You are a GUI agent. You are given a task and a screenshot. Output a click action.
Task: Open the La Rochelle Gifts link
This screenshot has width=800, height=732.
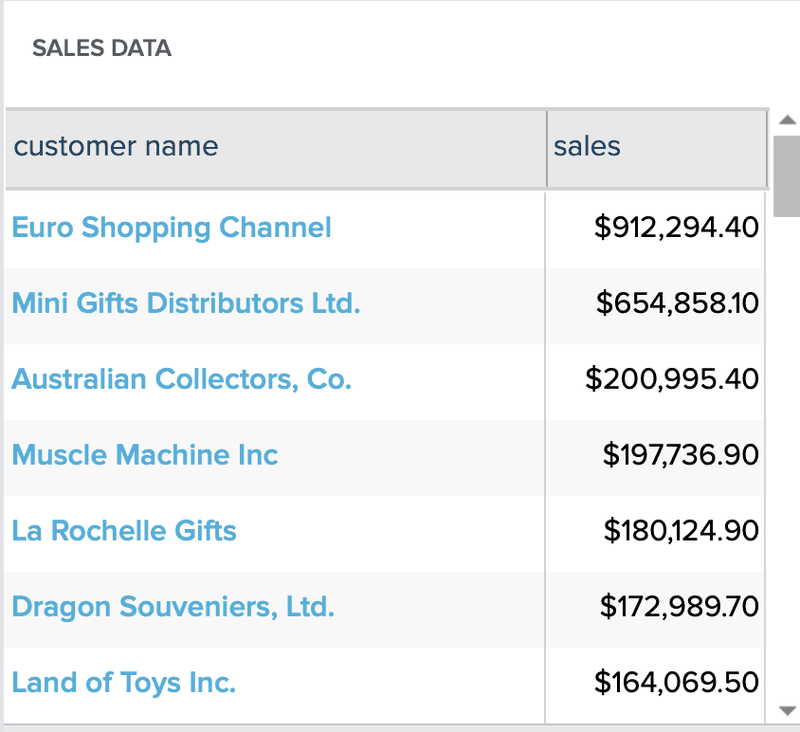point(124,531)
